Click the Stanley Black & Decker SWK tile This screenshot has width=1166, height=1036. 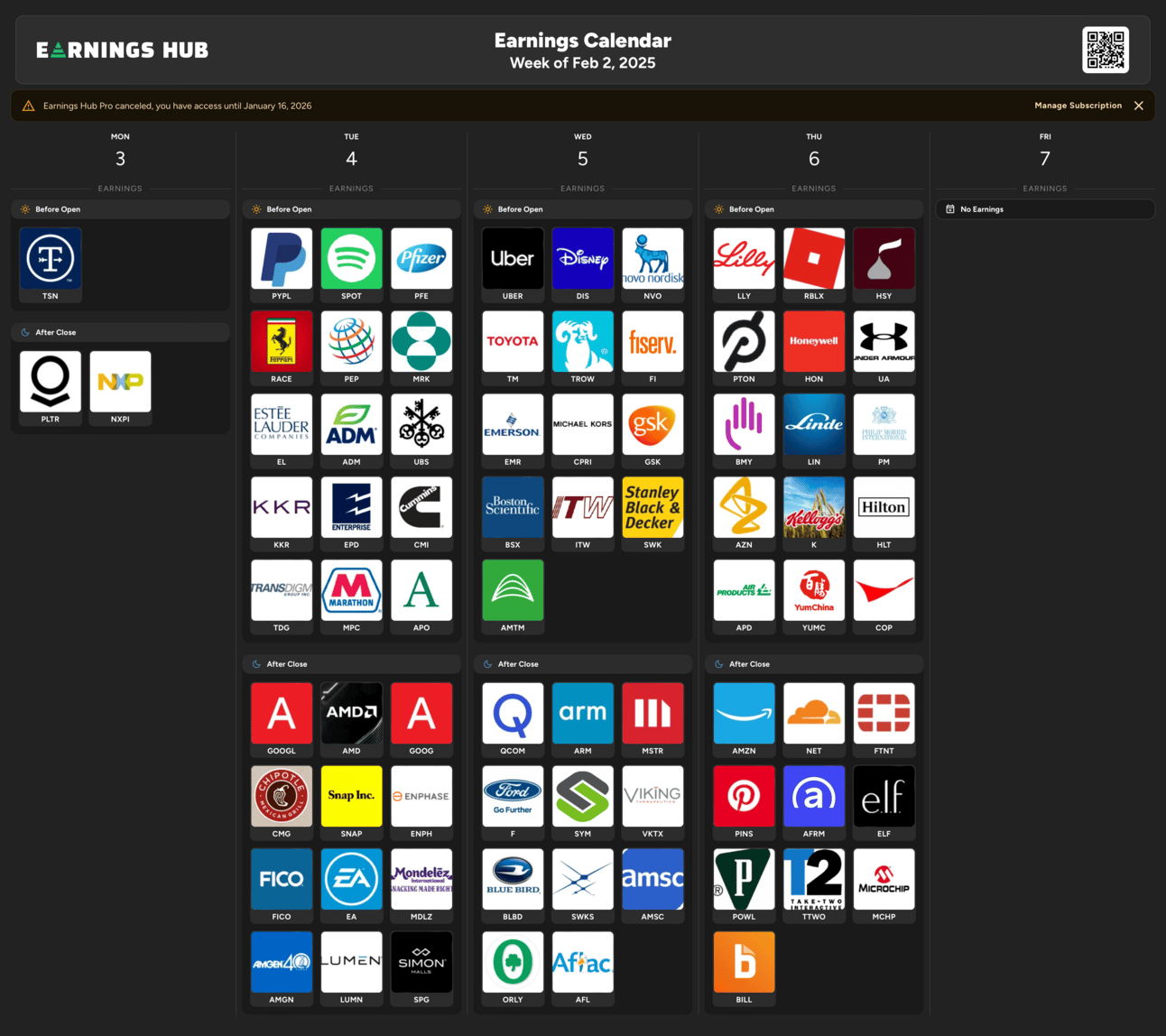(652, 513)
